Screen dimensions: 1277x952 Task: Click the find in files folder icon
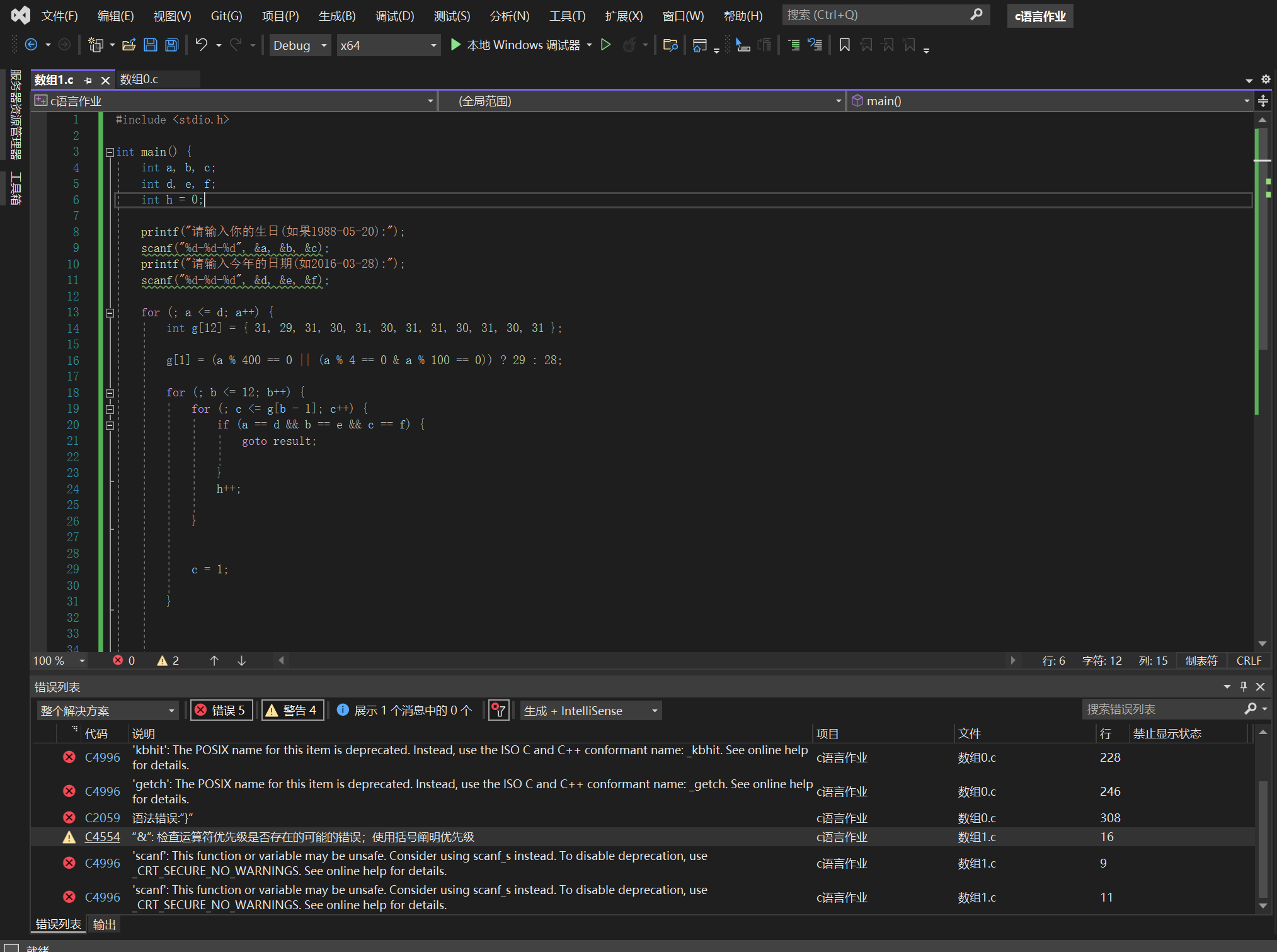tap(670, 45)
